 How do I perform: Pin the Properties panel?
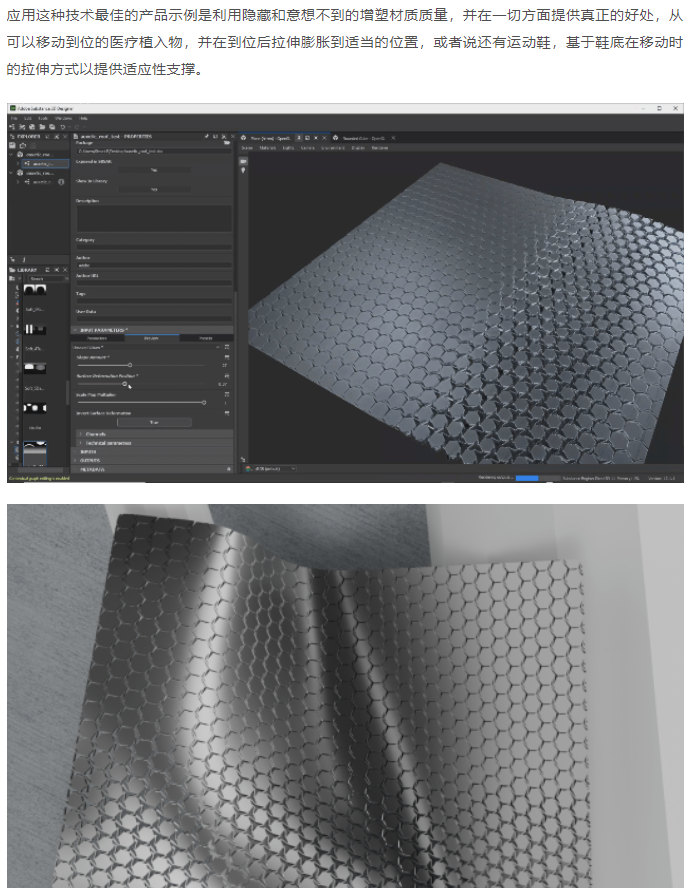pos(206,136)
